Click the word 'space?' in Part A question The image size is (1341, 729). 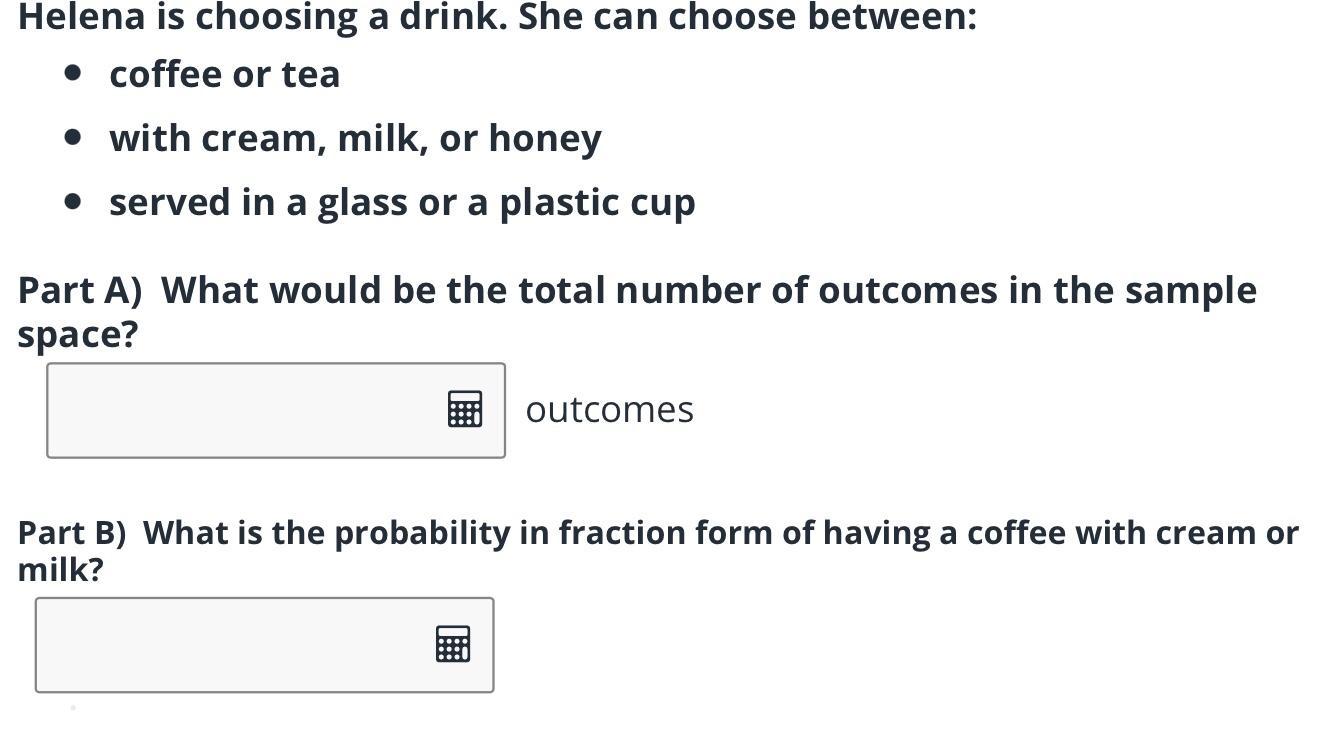77,335
